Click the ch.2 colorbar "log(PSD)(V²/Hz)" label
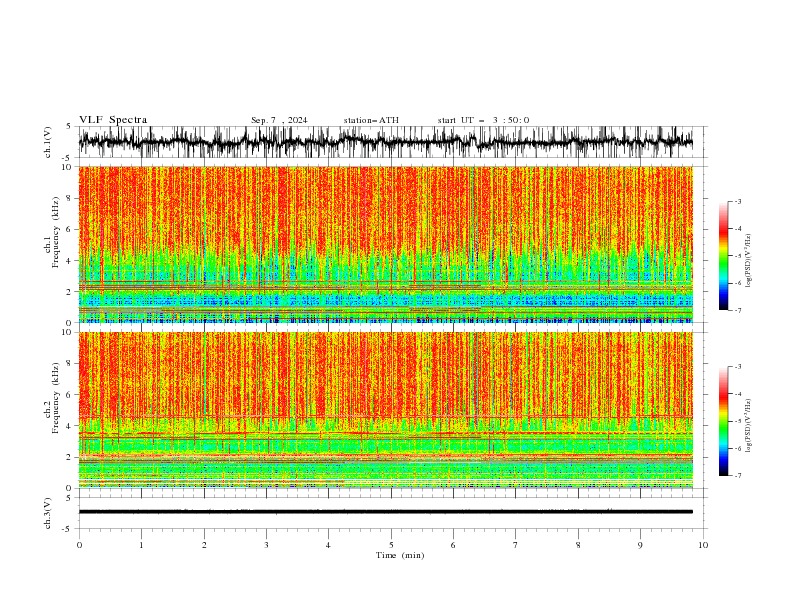792x612 pixels. tap(748, 426)
